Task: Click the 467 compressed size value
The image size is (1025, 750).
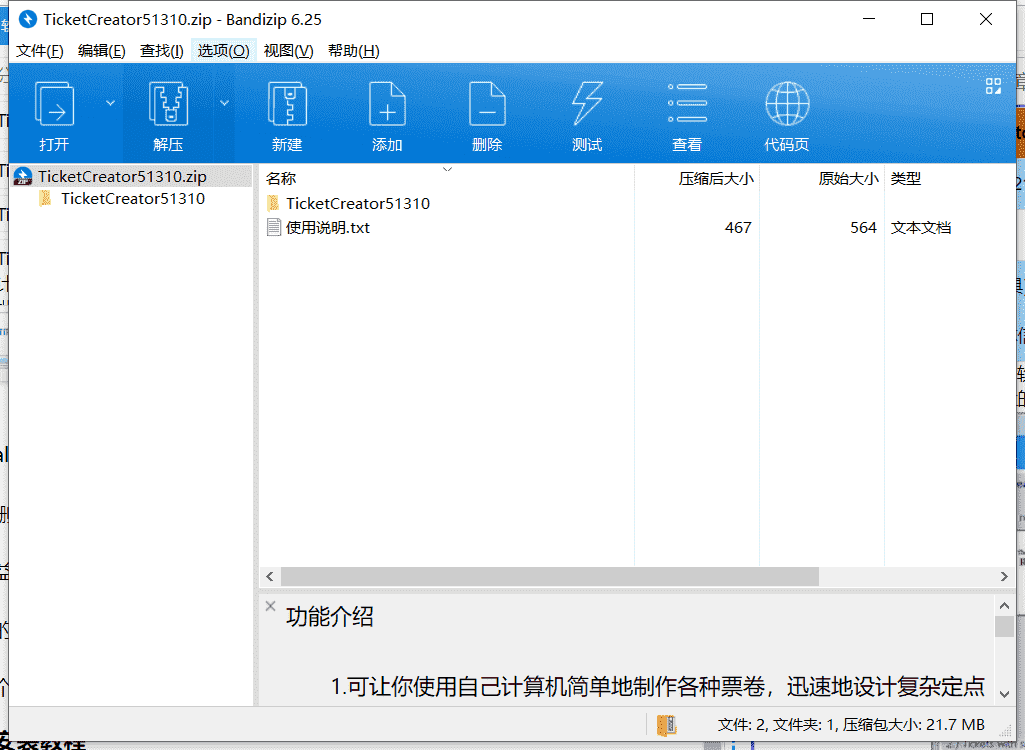Action: click(738, 228)
